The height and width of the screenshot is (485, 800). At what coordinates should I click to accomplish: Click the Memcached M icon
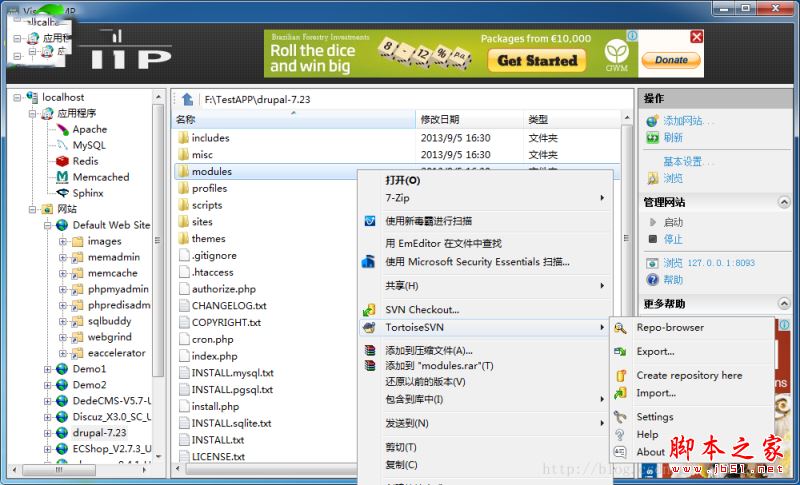[x=62, y=177]
